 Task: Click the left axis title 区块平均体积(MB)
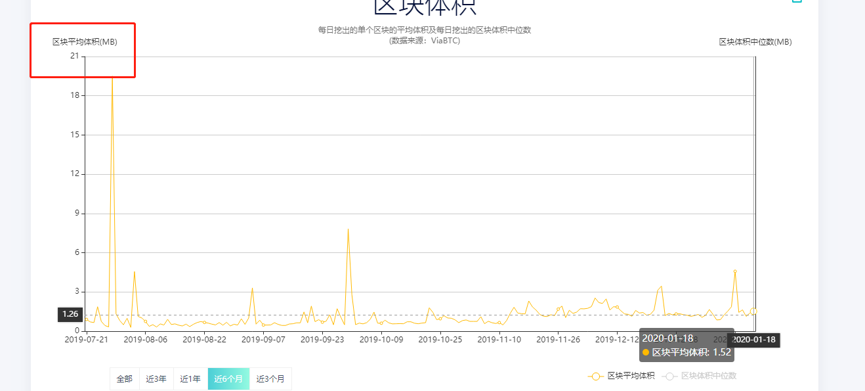tap(85, 42)
